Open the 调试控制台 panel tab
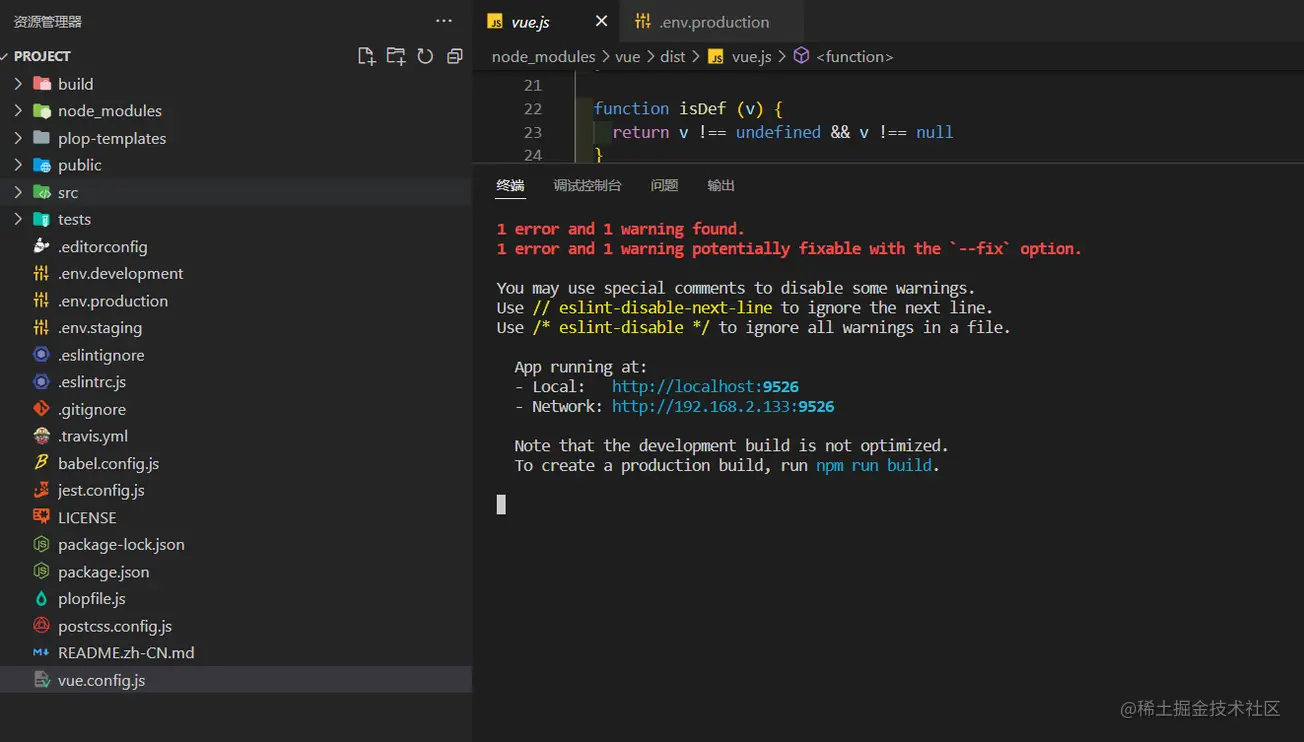The height and width of the screenshot is (742, 1304). point(587,185)
